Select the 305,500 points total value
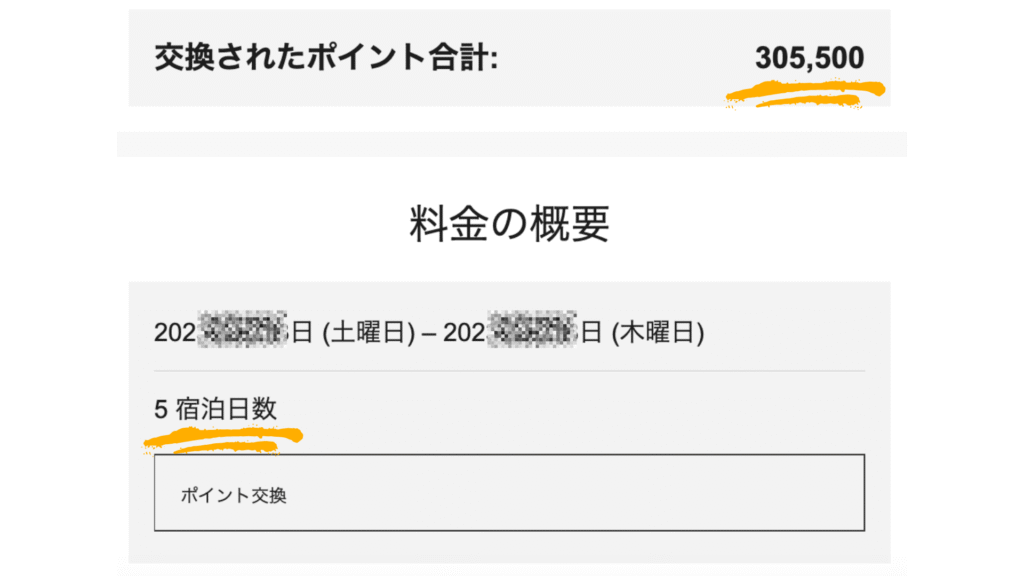 point(809,57)
